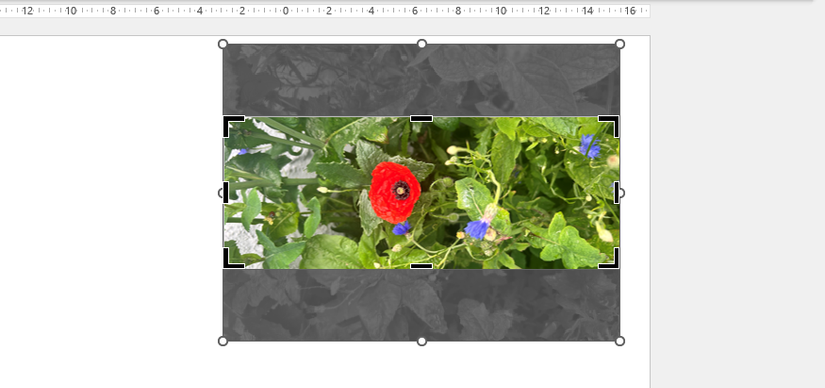Click the top-right round sizing handle
Image resolution: width=825 pixels, height=388 pixels.
pyautogui.click(x=620, y=44)
